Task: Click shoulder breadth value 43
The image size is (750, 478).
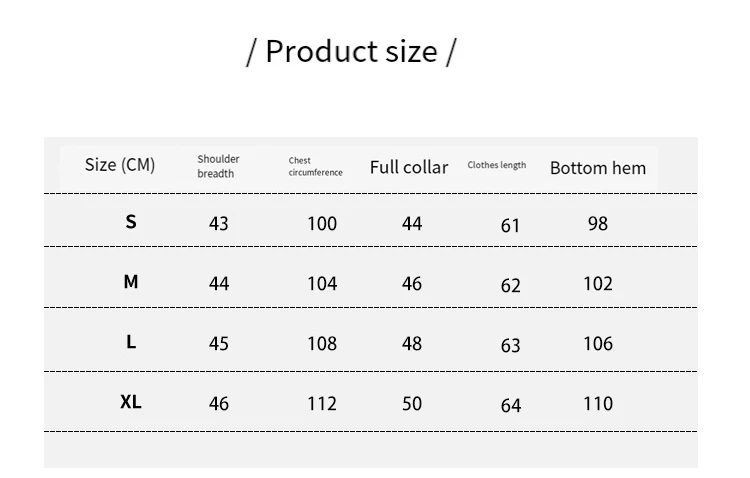Action: [x=219, y=224]
